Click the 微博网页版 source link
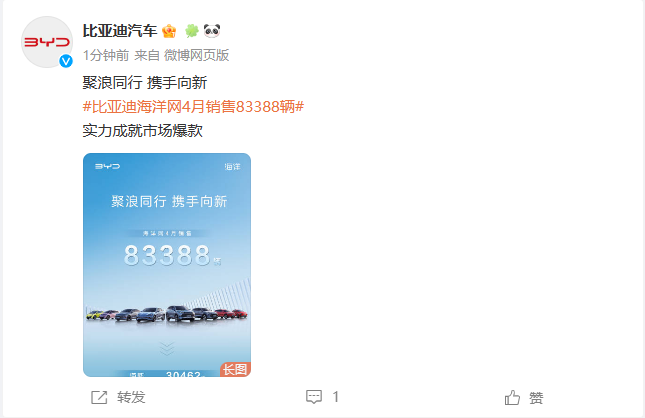 tap(197, 55)
